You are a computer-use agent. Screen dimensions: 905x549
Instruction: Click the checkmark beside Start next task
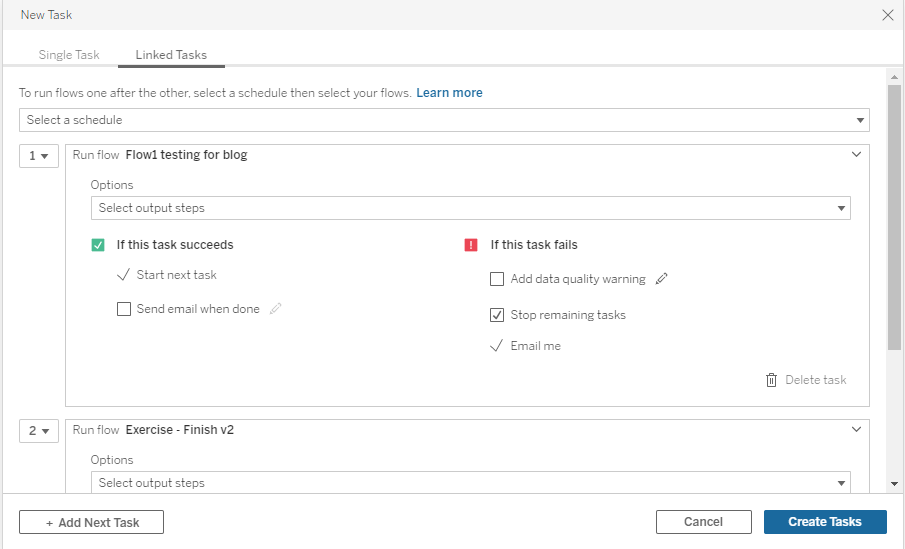tap(123, 275)
